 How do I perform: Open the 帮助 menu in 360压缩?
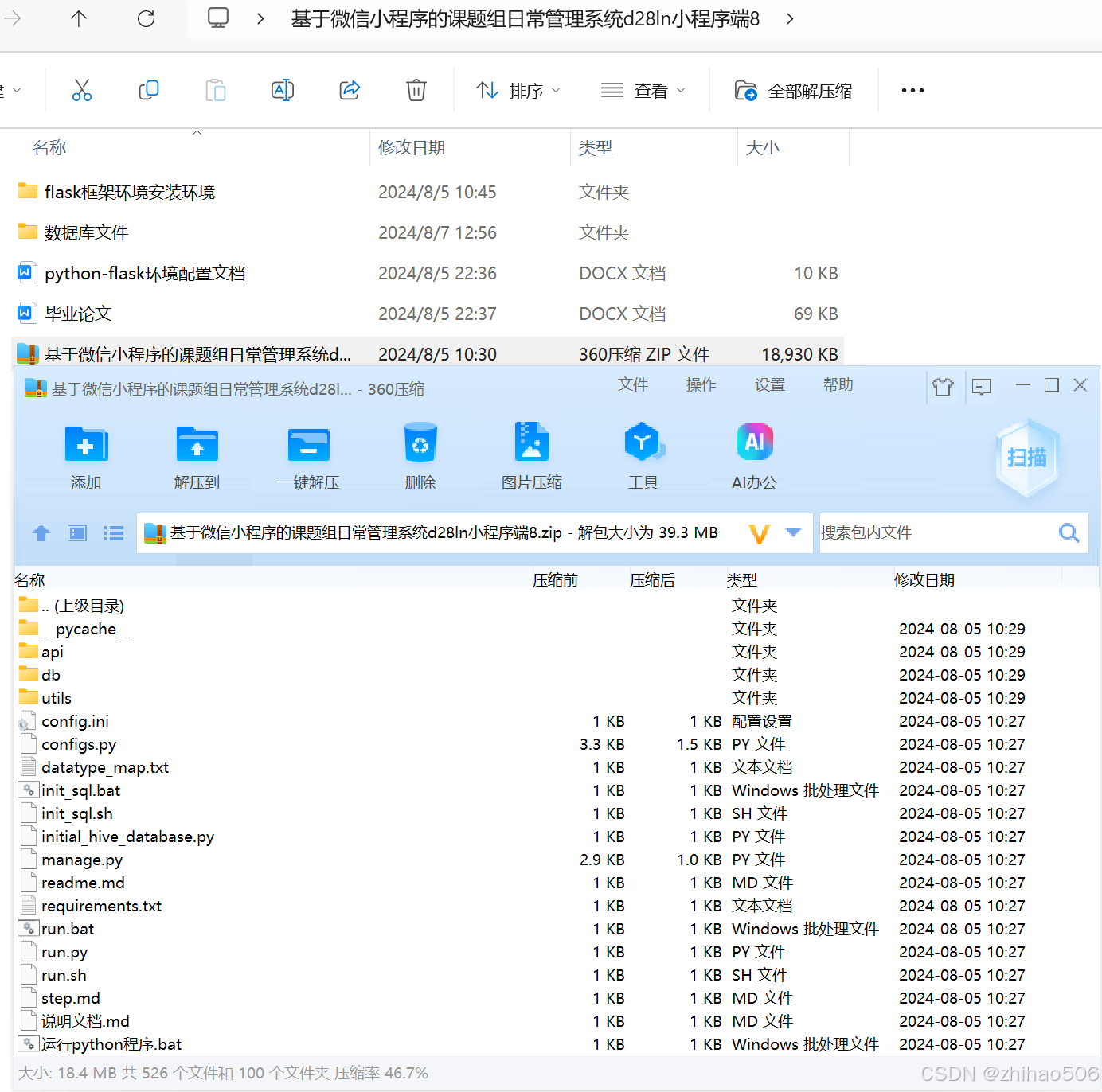pos(838,384)
